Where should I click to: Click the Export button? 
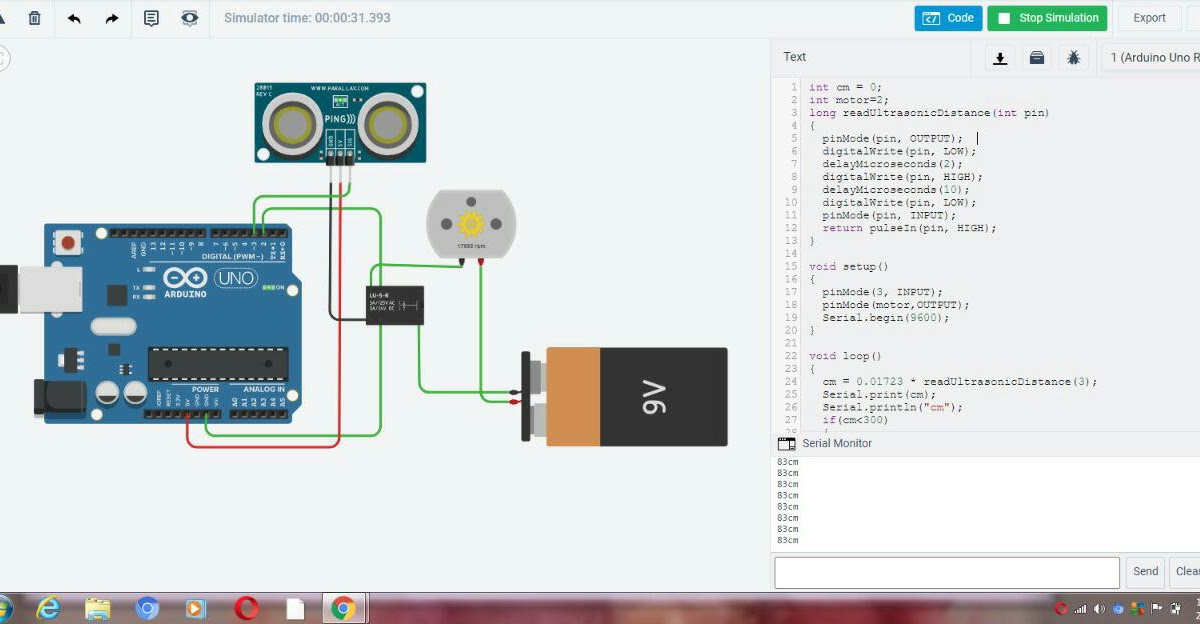[1148, 17]
